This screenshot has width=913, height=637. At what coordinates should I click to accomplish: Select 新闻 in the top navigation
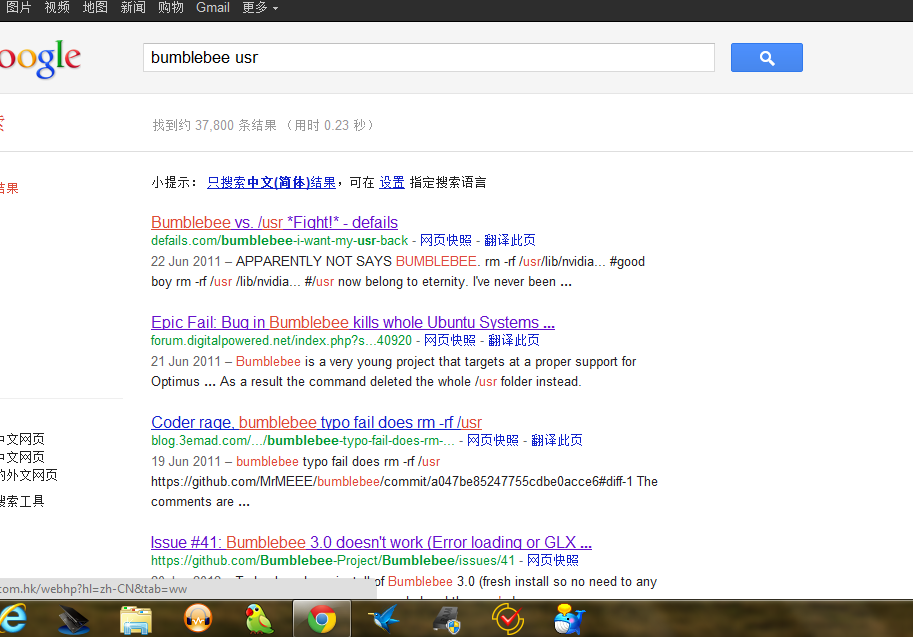pyautogui.click(x=133, y=8)
